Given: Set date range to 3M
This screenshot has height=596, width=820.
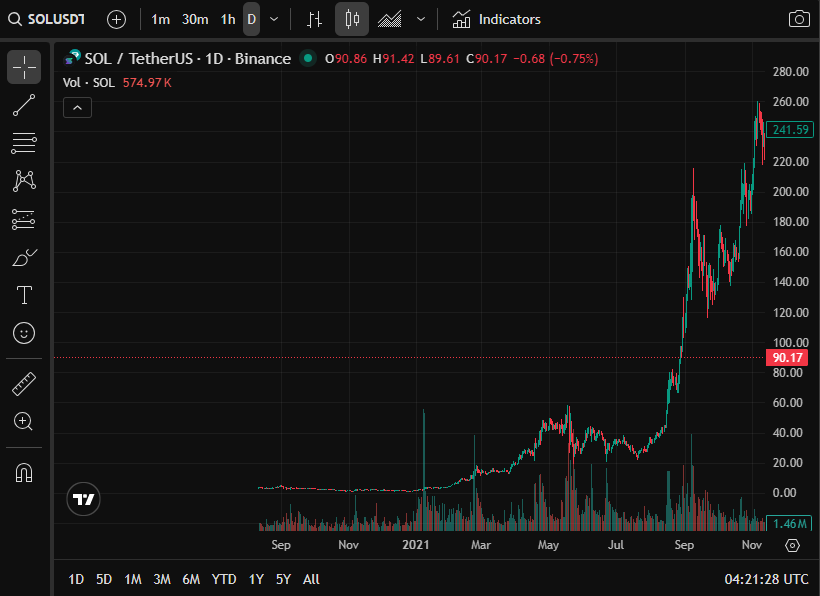Looking at the screenshot, I should 162,579.
